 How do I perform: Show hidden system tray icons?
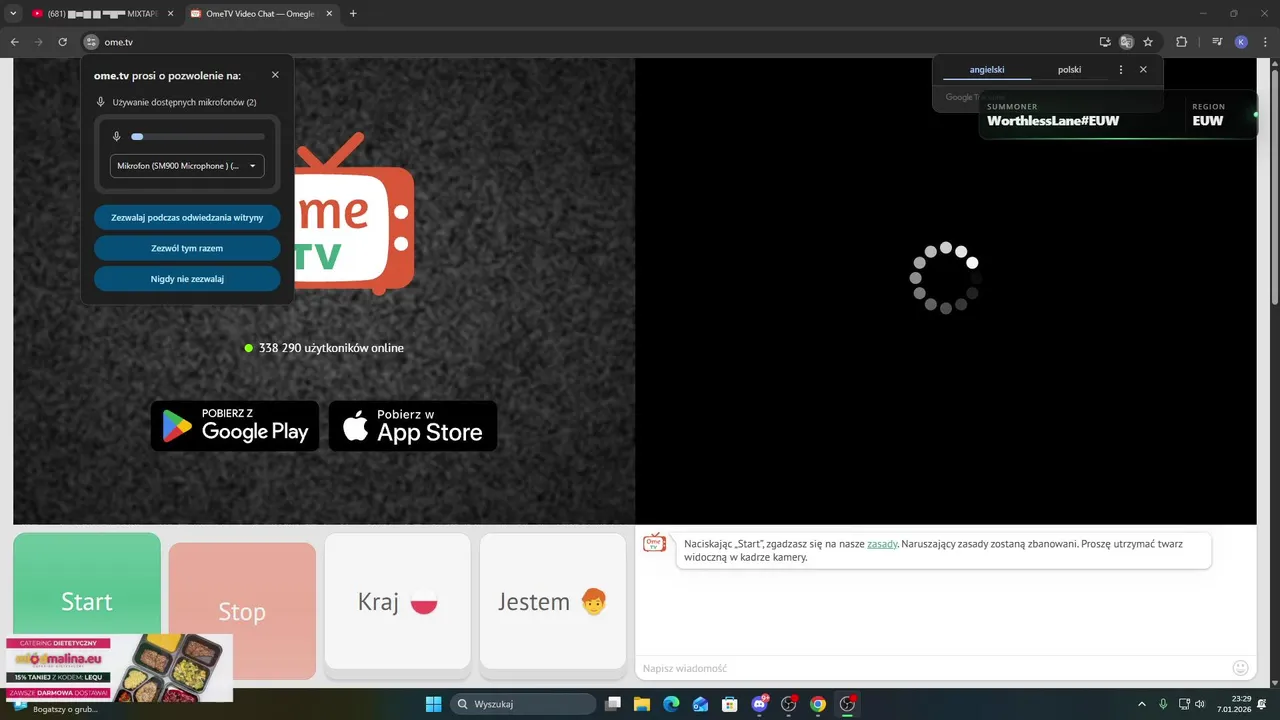[1142, 704]
